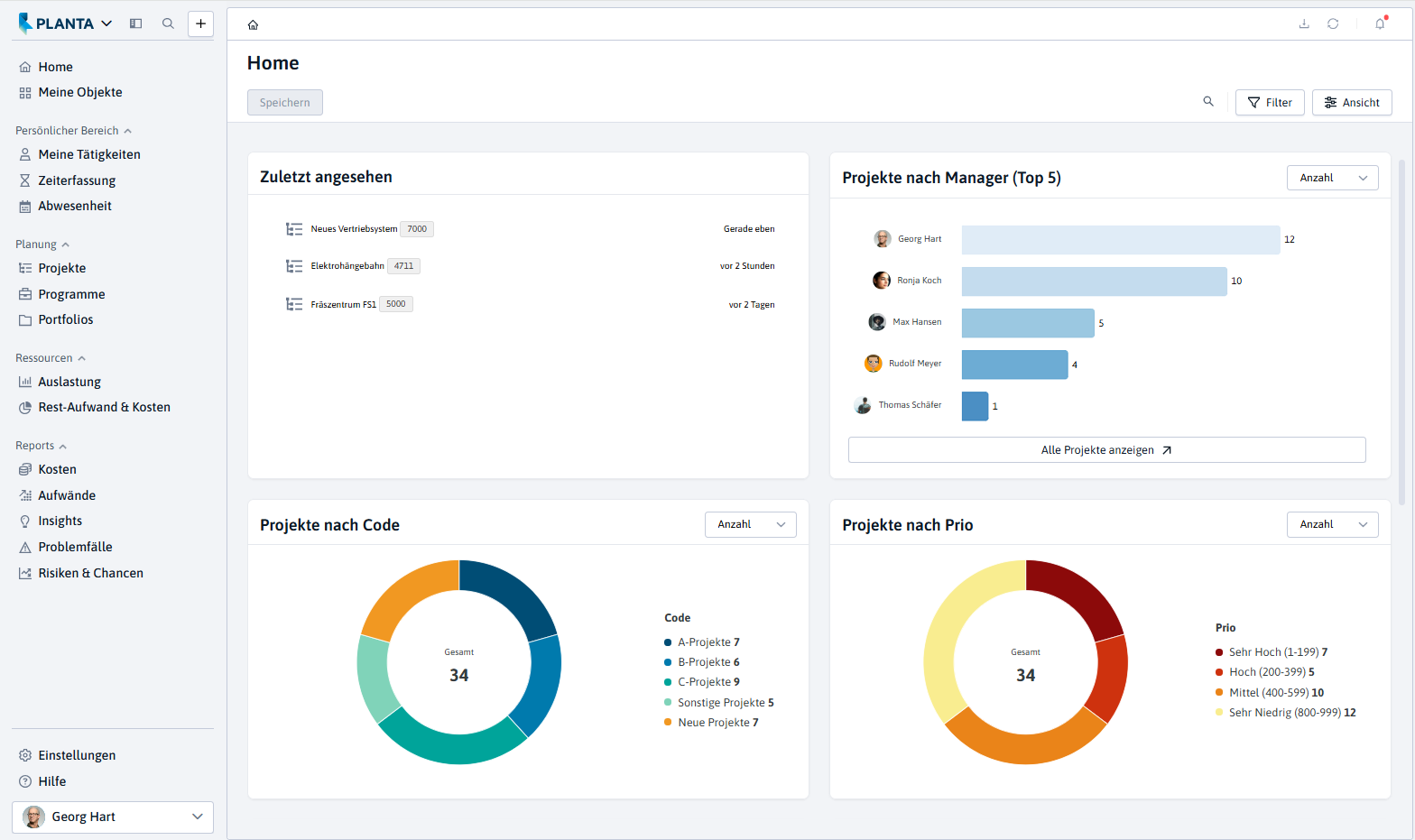This screenshot has width=1415, height=840.
Task: Click Thomas Schäfer's avatar
Action: click(x=863, y=405)
